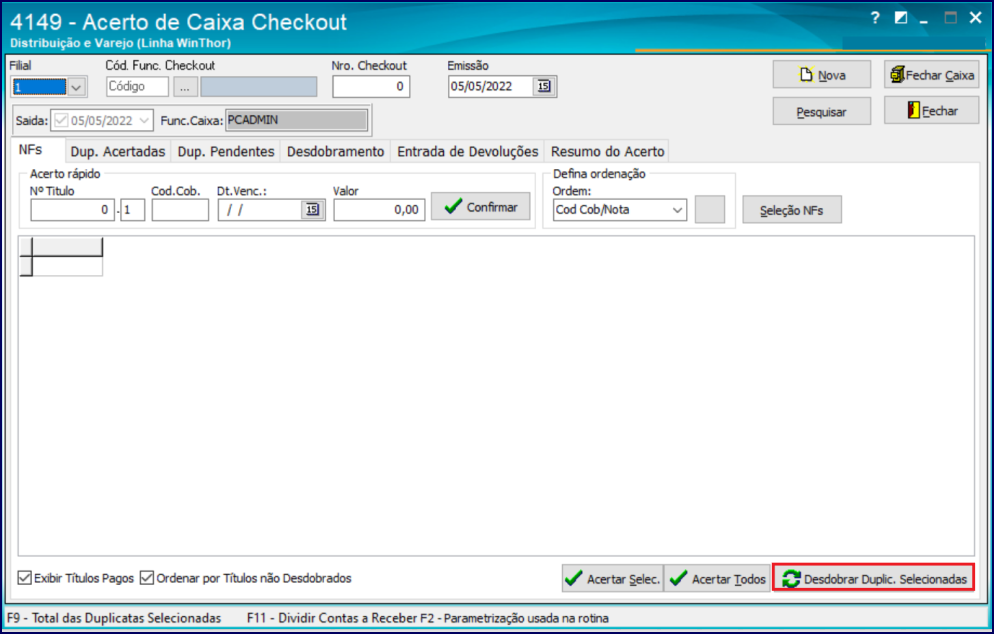Toggle the Saida date checkbox
Viewport: 994px width, 634px height.
point(61,120)
